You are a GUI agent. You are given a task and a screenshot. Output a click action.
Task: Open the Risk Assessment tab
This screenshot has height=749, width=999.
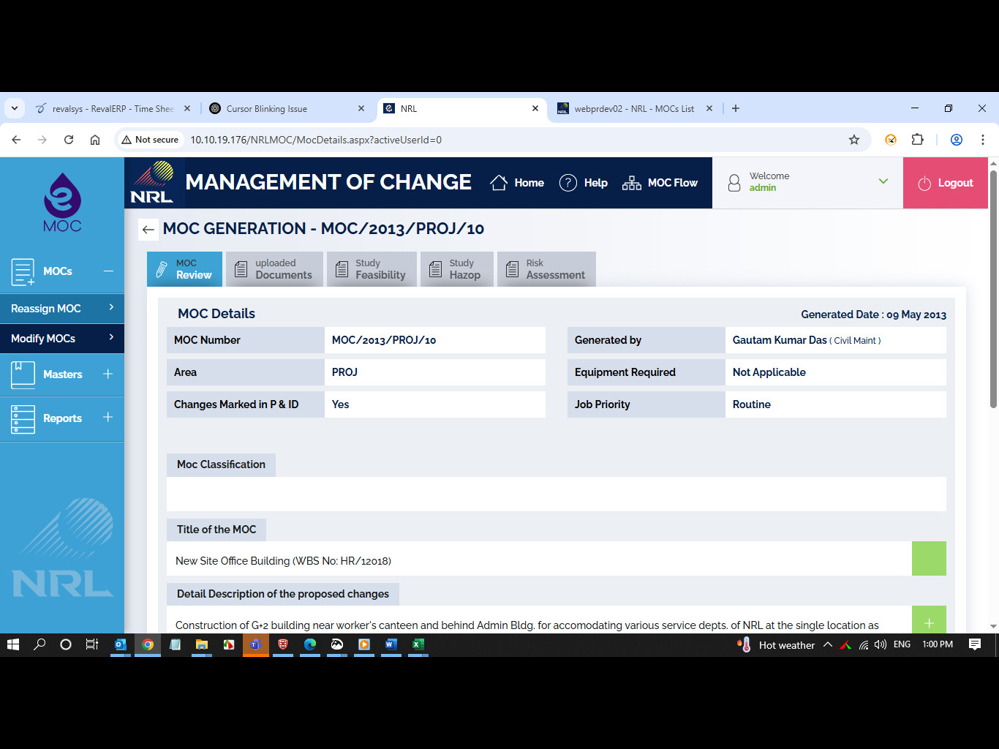click(546, 270)
